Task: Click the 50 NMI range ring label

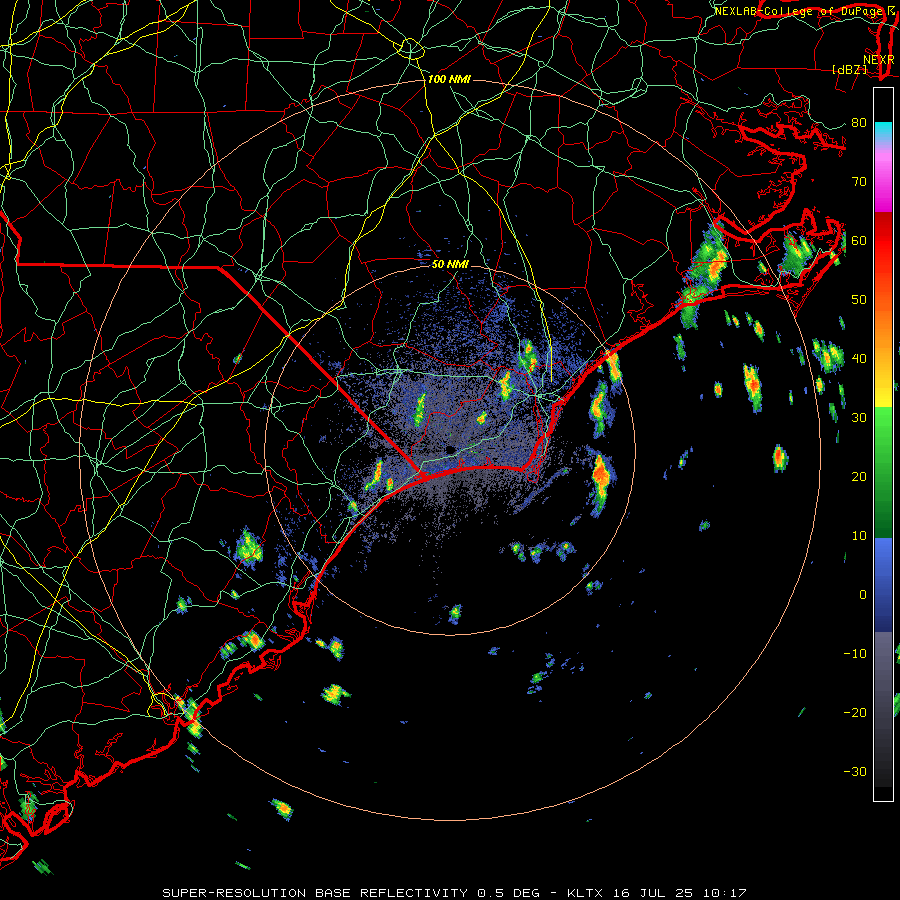Action: (450, 265)
